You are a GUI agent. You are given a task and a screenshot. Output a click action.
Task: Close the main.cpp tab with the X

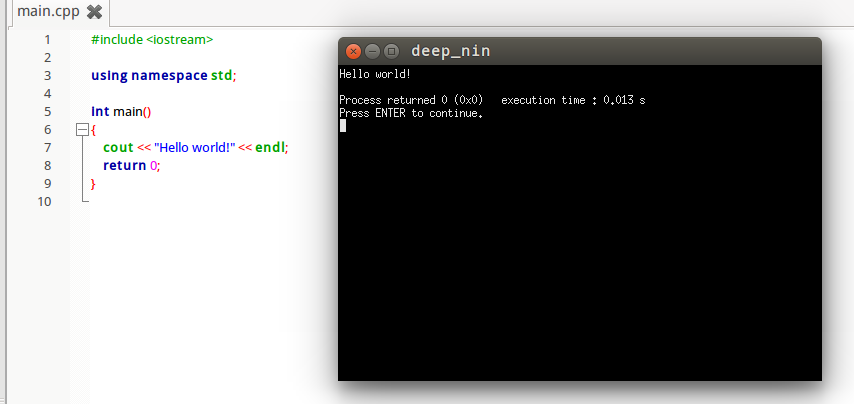coord(95,12)
